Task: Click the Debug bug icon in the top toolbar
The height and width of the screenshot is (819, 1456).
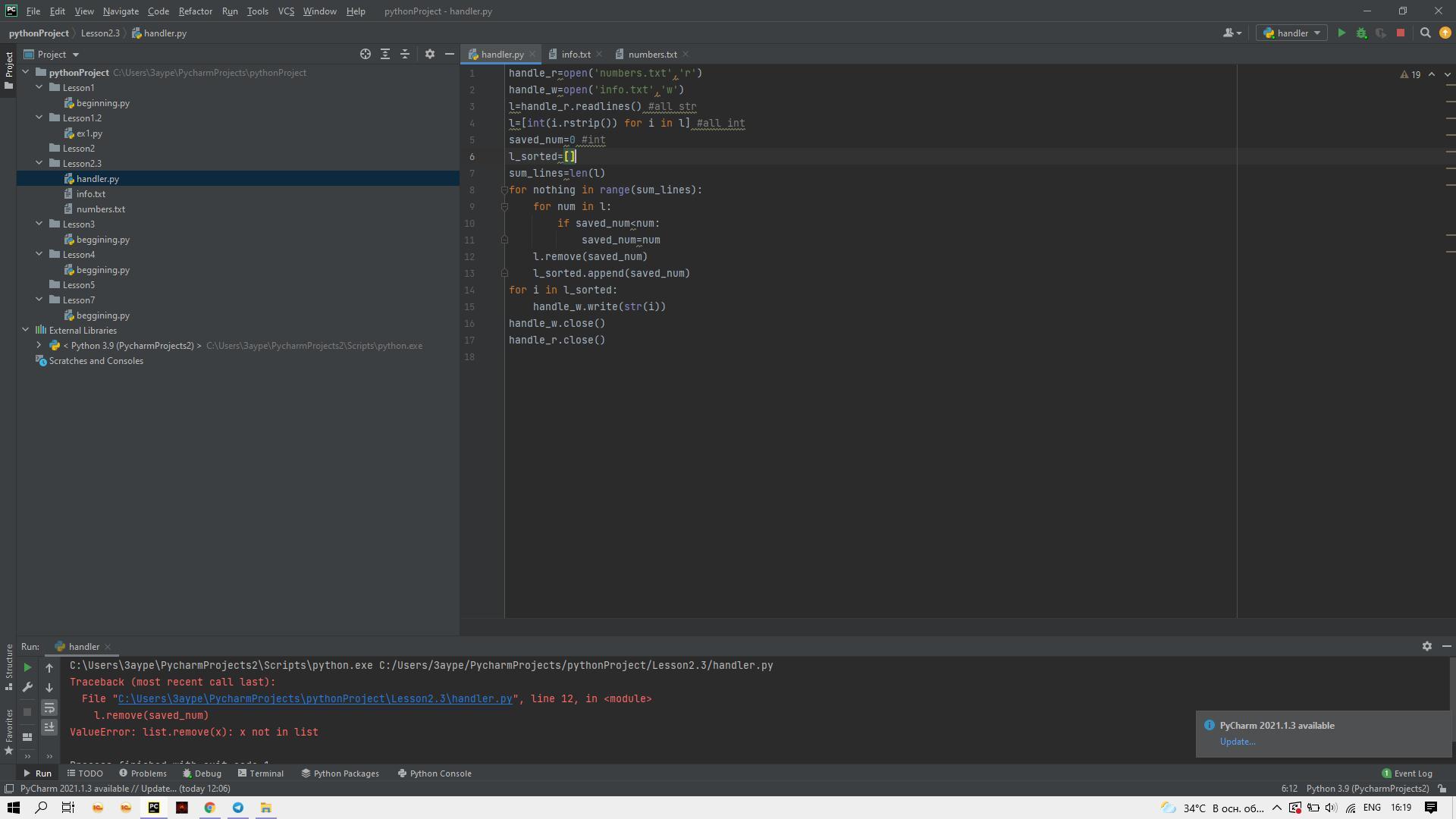Action: (x=1361, y=33)
